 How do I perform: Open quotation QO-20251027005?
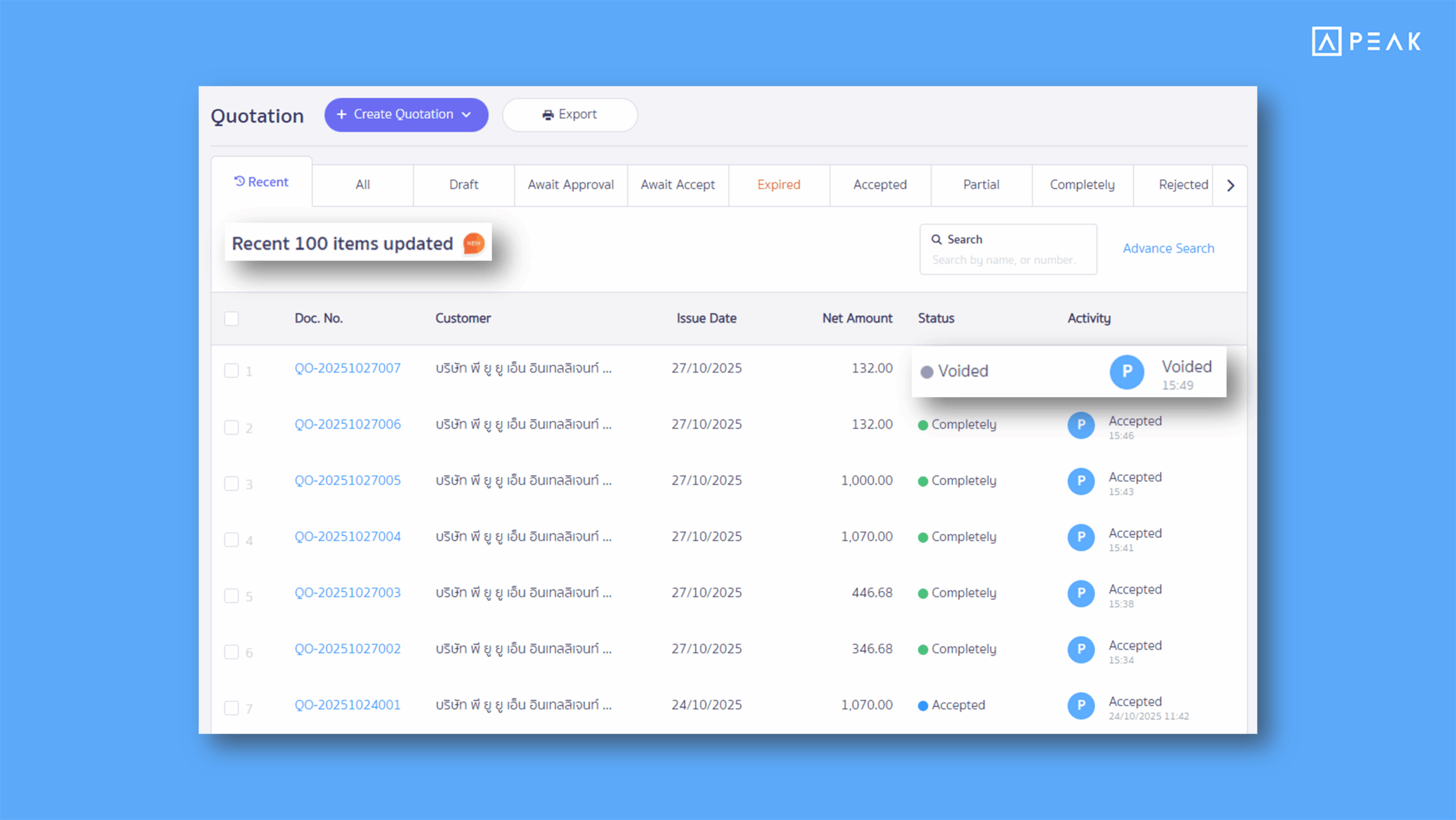348,480
